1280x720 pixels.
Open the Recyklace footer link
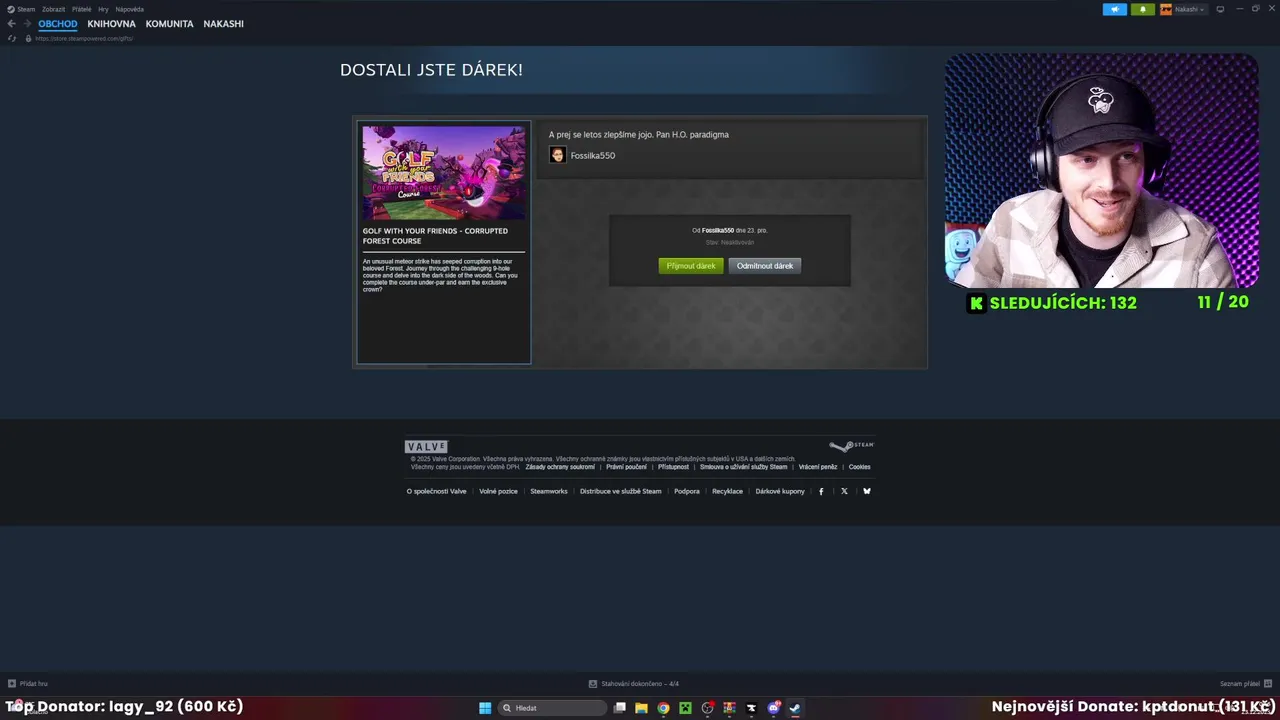pos(727,491)
